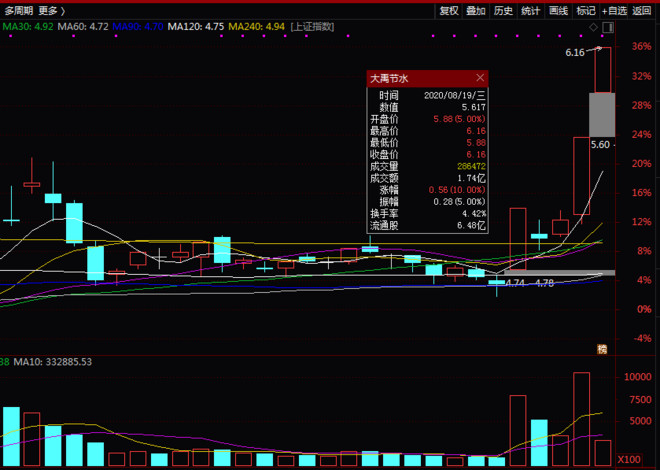Screen dimensions: 660x470
Task: Click the X100 volume unit label
Action: (628, 458)
